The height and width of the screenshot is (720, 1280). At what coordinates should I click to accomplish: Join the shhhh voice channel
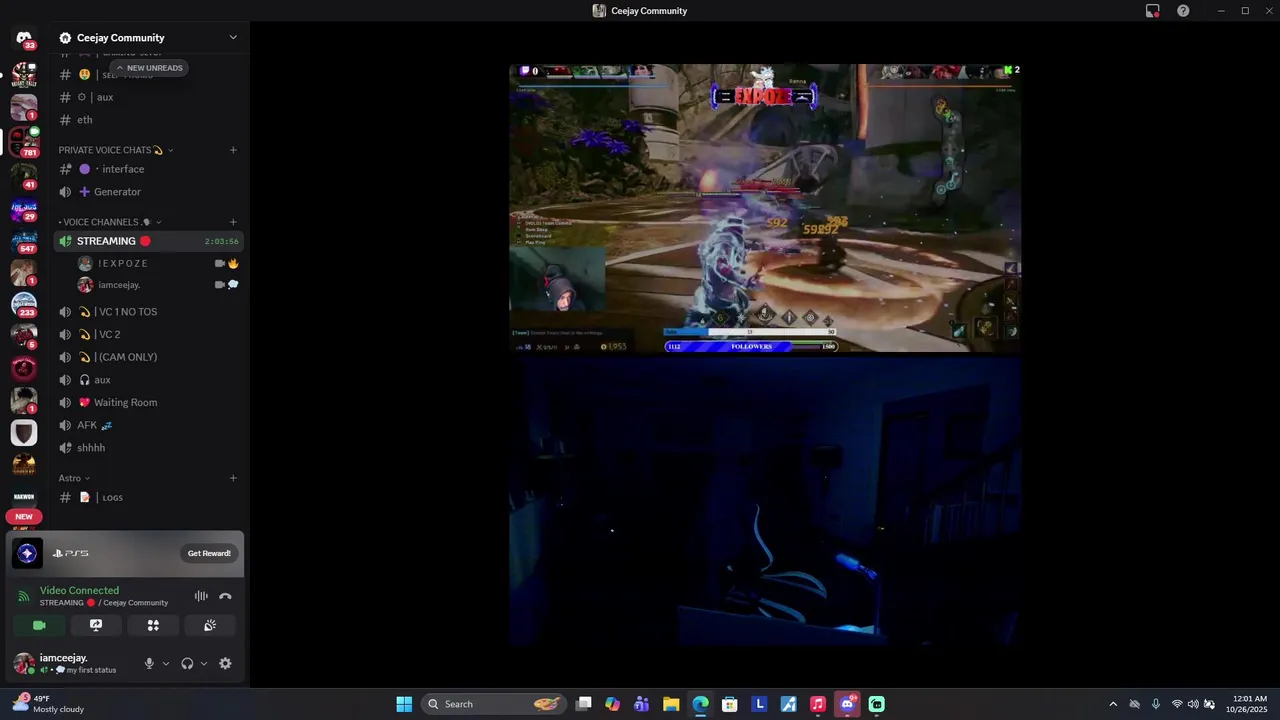coord(149,448)
